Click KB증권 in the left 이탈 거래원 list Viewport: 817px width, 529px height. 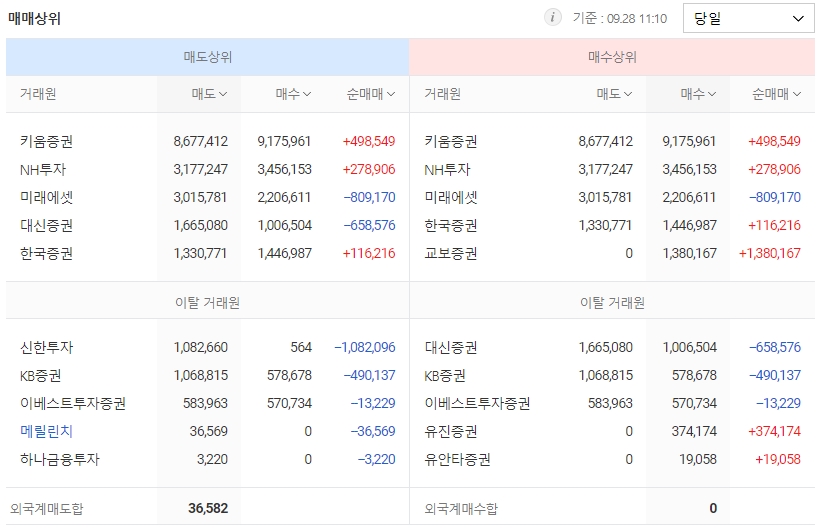(x=41, y=375)
